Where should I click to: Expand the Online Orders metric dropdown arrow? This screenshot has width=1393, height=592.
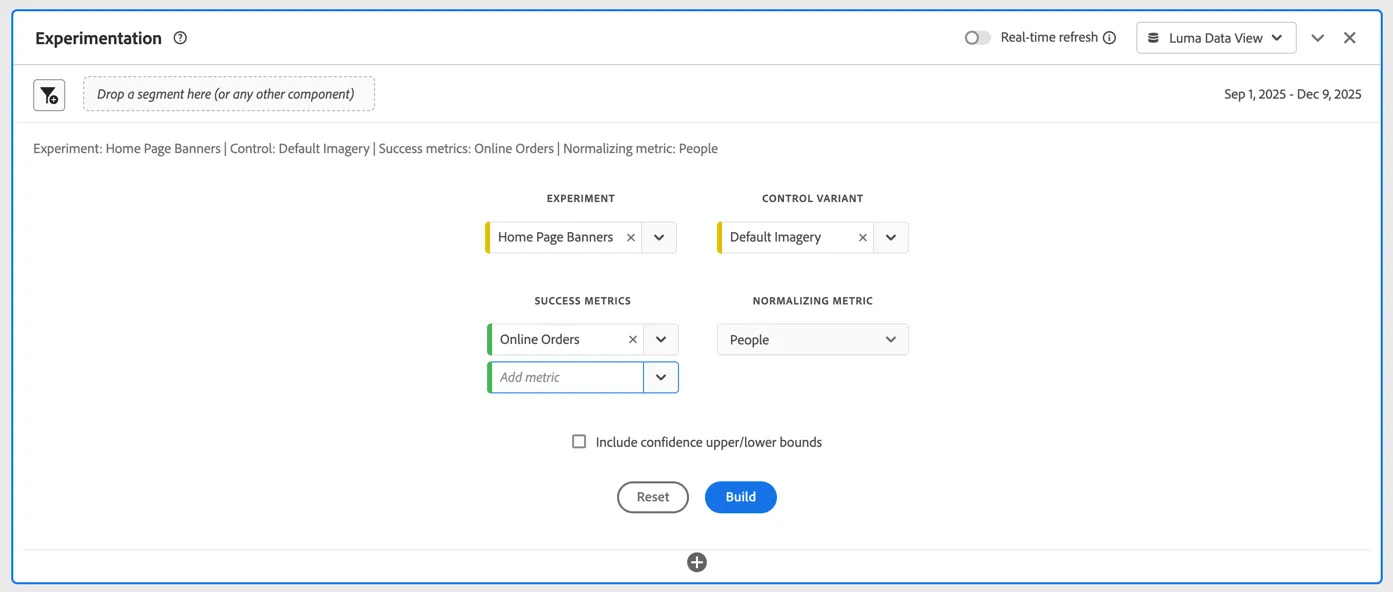click(x=661, y=340)
